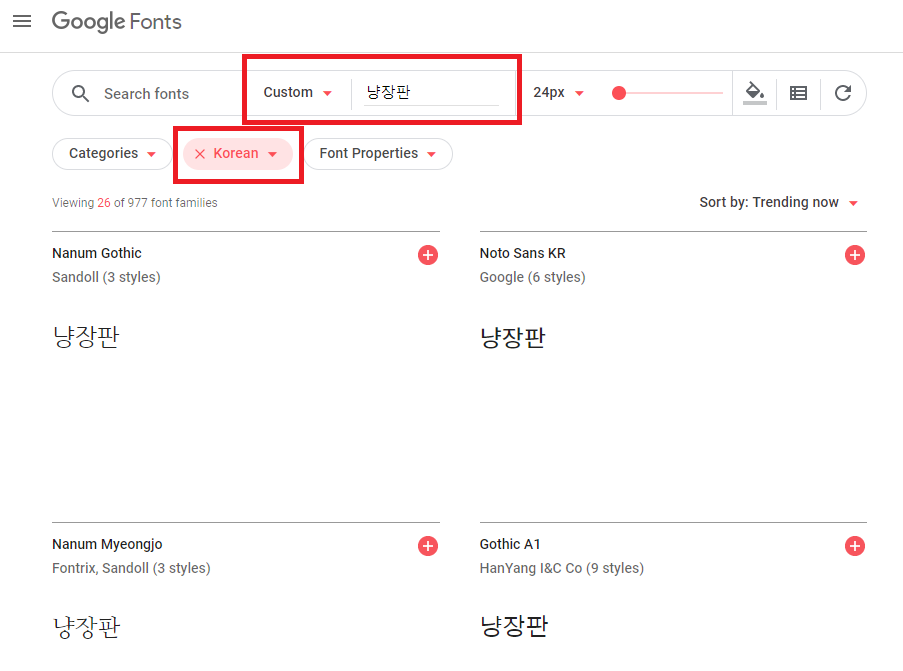Expand the Font Properties filter
The width and height of the screenshot is (903, 671).
point(378,154)
